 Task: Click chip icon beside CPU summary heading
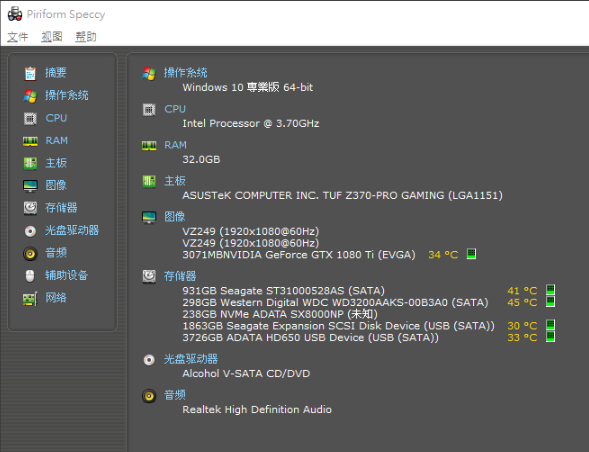(149, 110)
